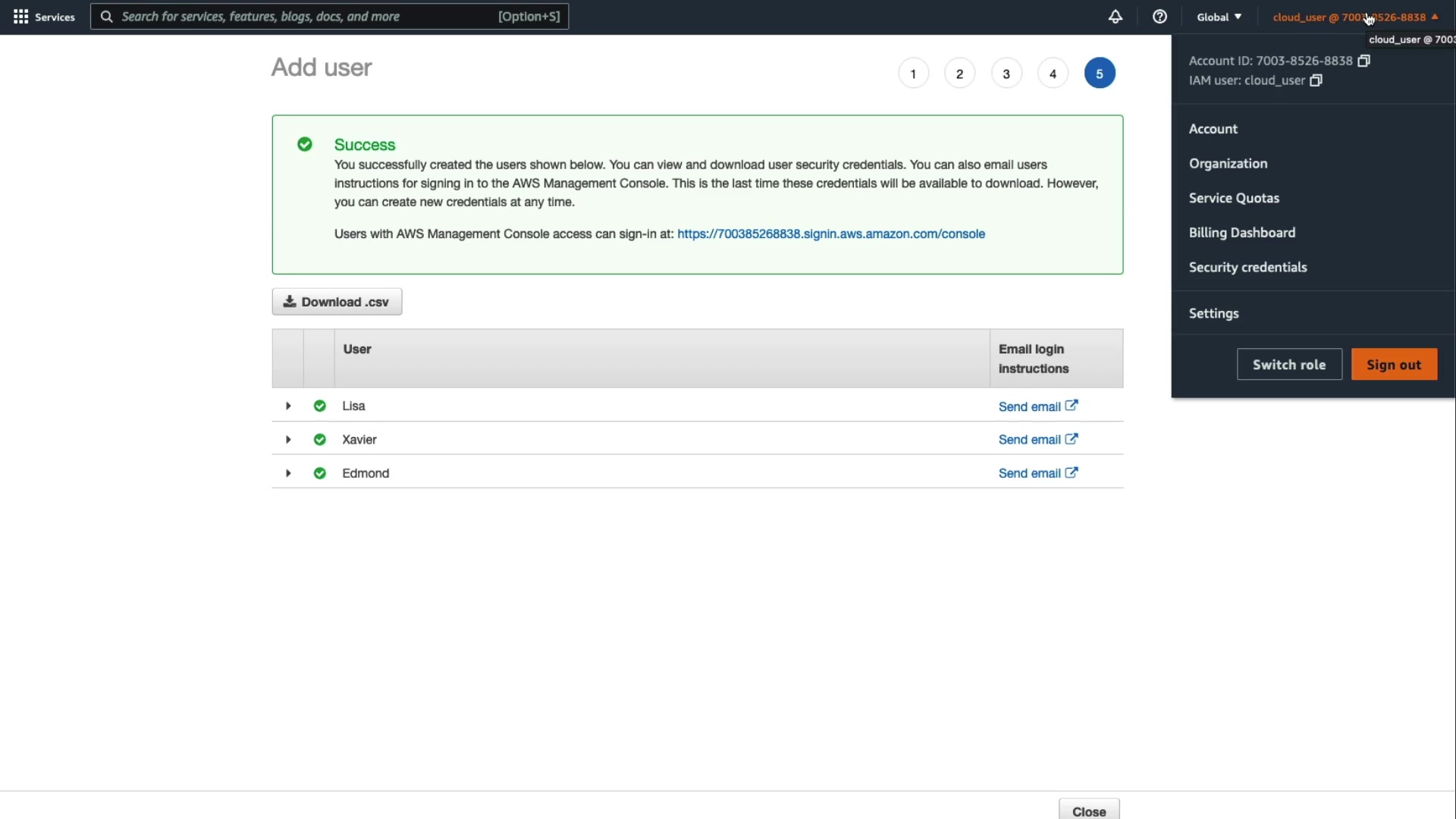Open the Services grid menu icon
This screenshot has width=1456, height=819.
tap(20, 17)
